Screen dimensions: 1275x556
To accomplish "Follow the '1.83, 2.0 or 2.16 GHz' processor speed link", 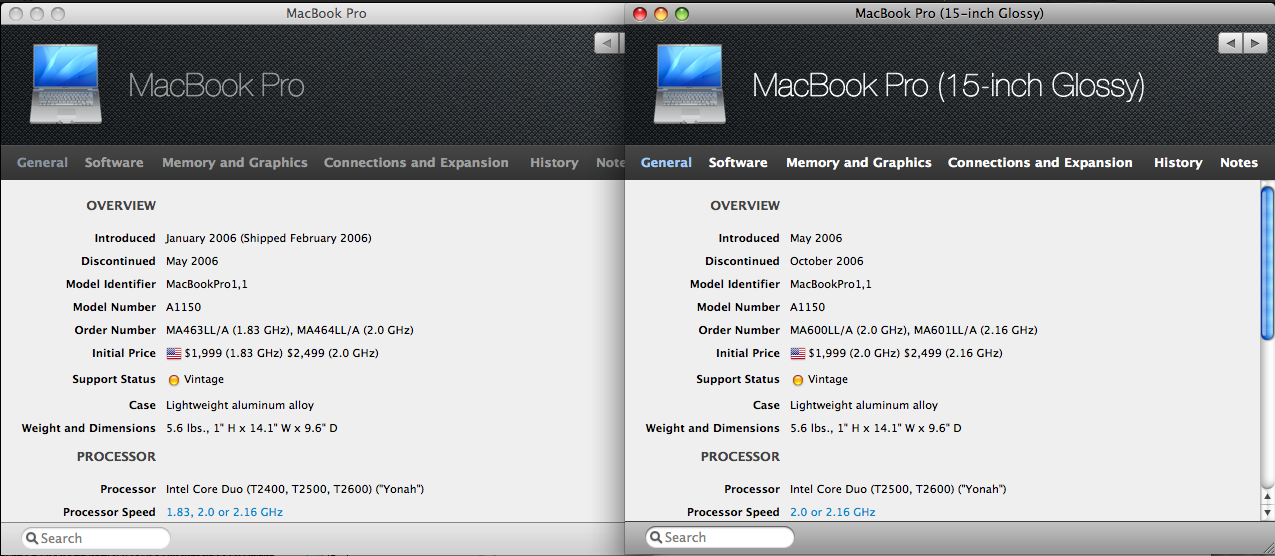I will (224, 512).
